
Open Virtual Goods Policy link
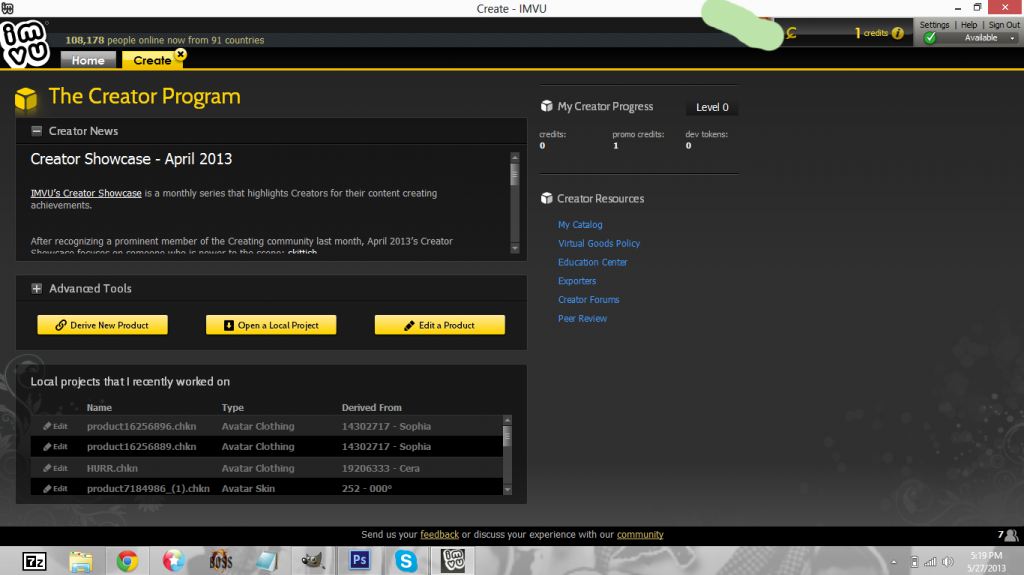(x=599, y=243)
